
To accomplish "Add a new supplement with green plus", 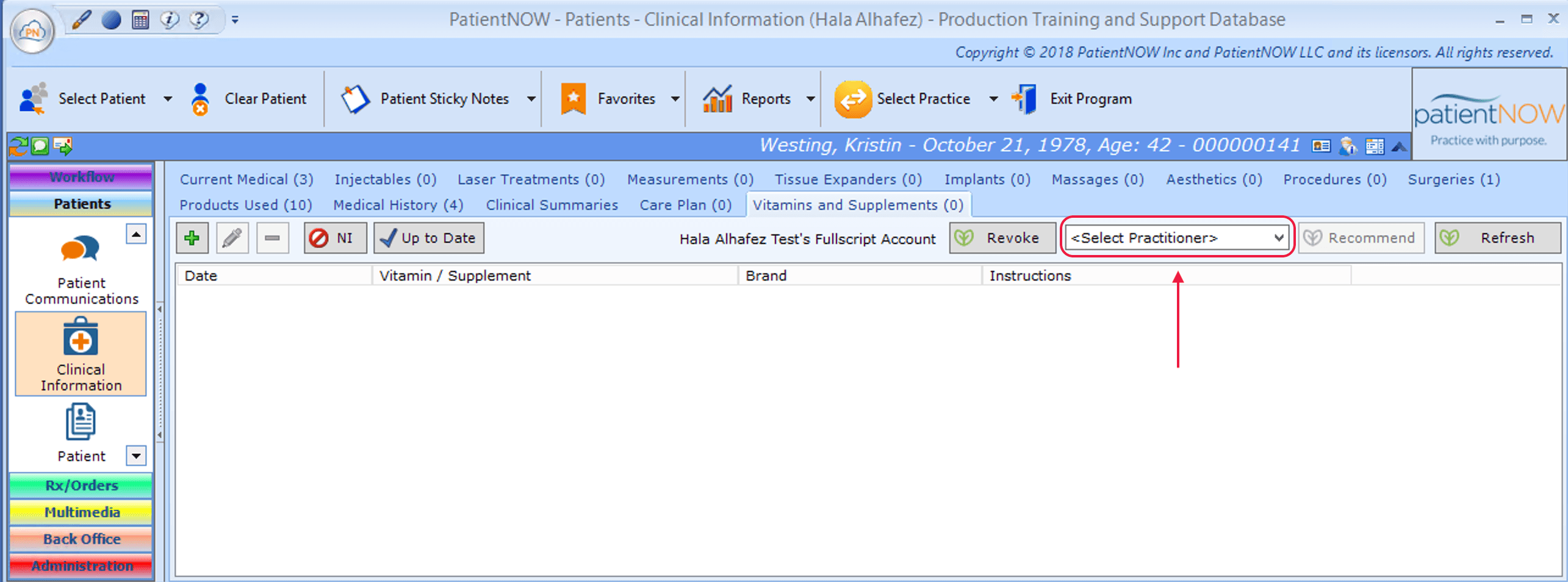I will point(192,238).
